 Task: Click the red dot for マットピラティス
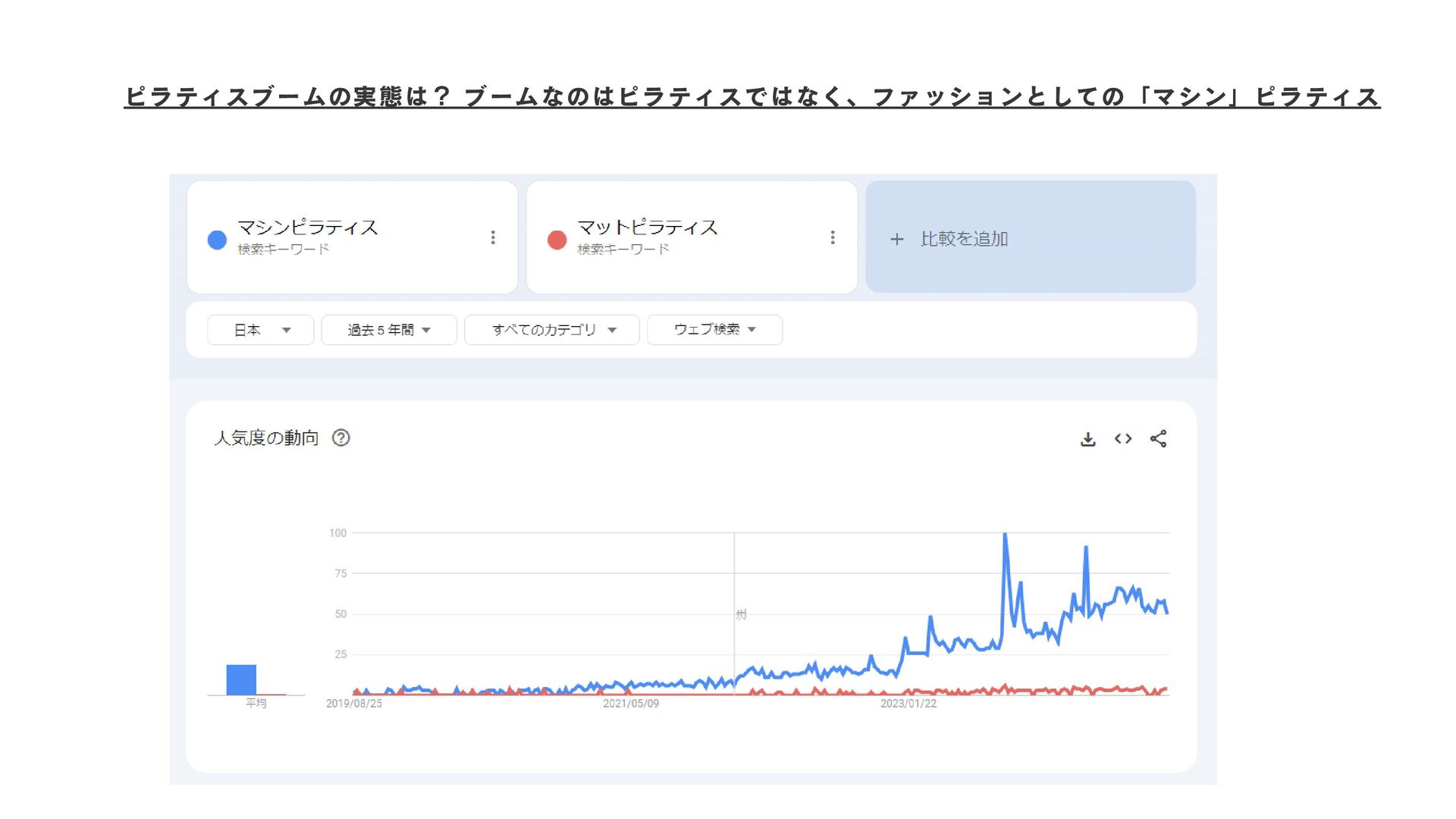(557, 240)
